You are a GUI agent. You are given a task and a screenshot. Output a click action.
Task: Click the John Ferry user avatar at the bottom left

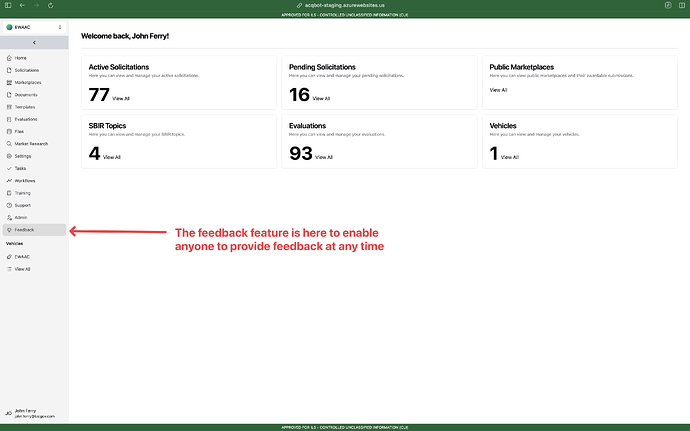pos(8,413)
